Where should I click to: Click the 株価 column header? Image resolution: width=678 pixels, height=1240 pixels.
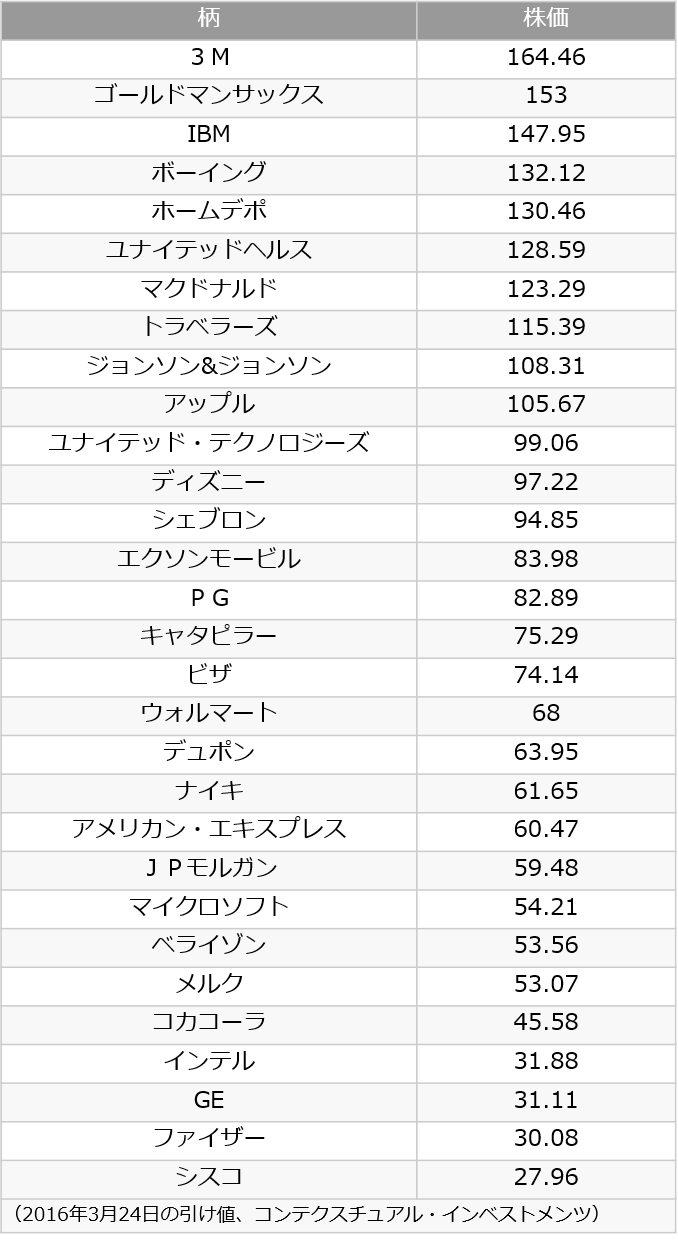tap(546, 20)
